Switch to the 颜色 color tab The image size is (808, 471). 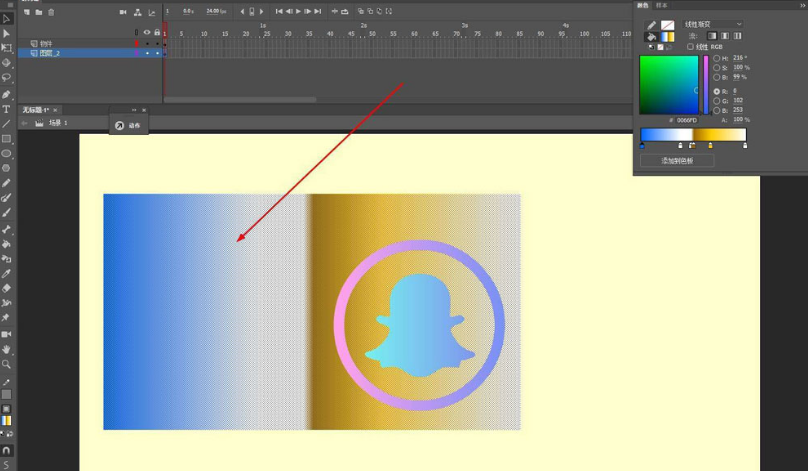643,5
